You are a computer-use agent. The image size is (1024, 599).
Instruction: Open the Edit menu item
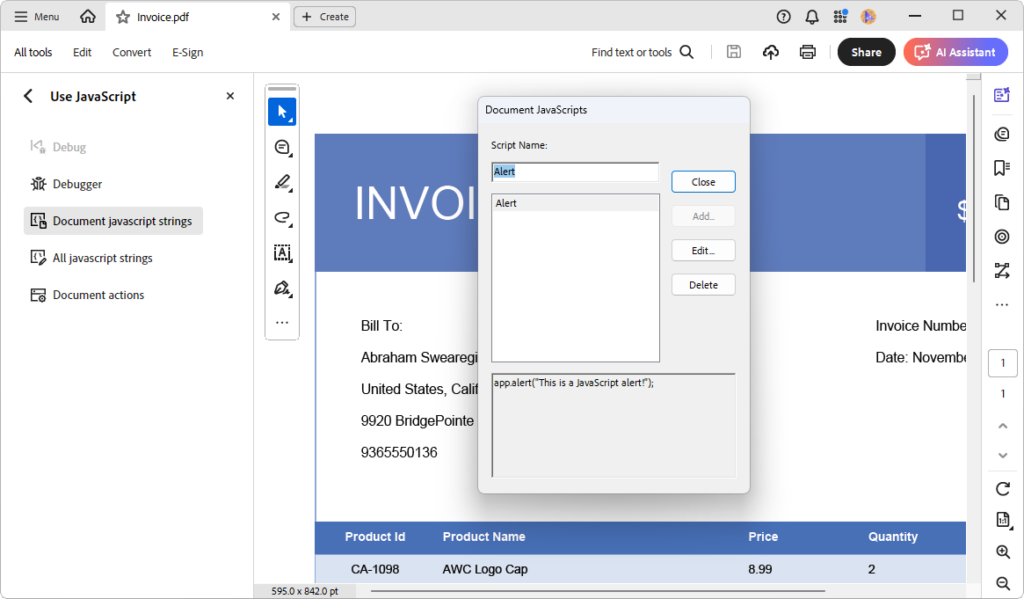click(82, 52)
